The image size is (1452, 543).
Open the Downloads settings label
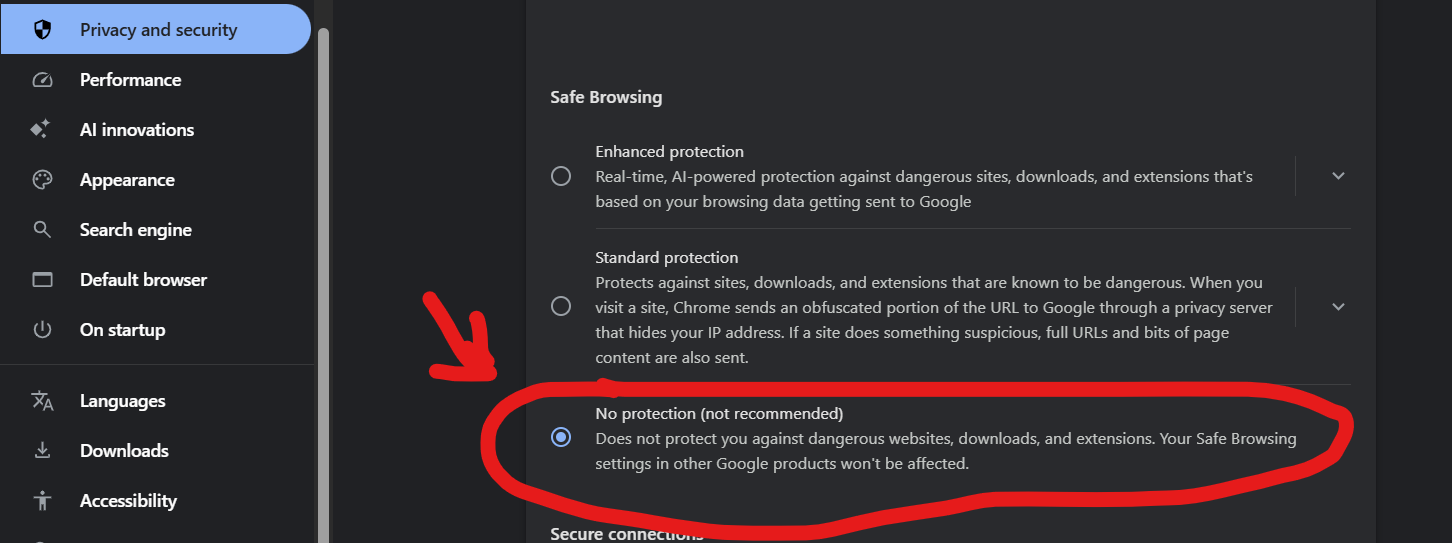point(124,451)
